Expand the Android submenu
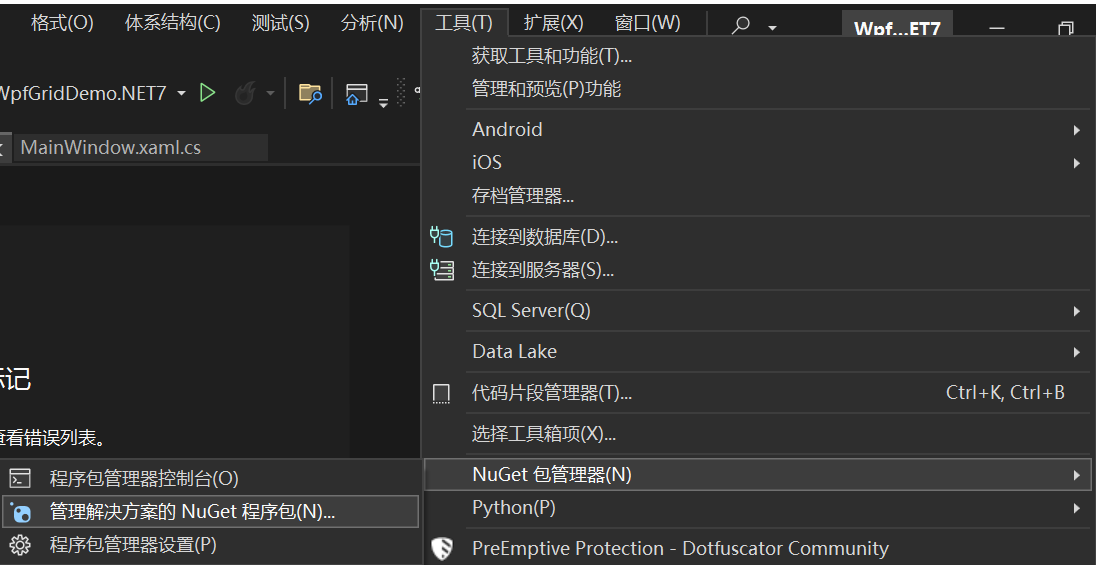Image resolution: width=1096 pixels, height=565 pixels. 1076,130
